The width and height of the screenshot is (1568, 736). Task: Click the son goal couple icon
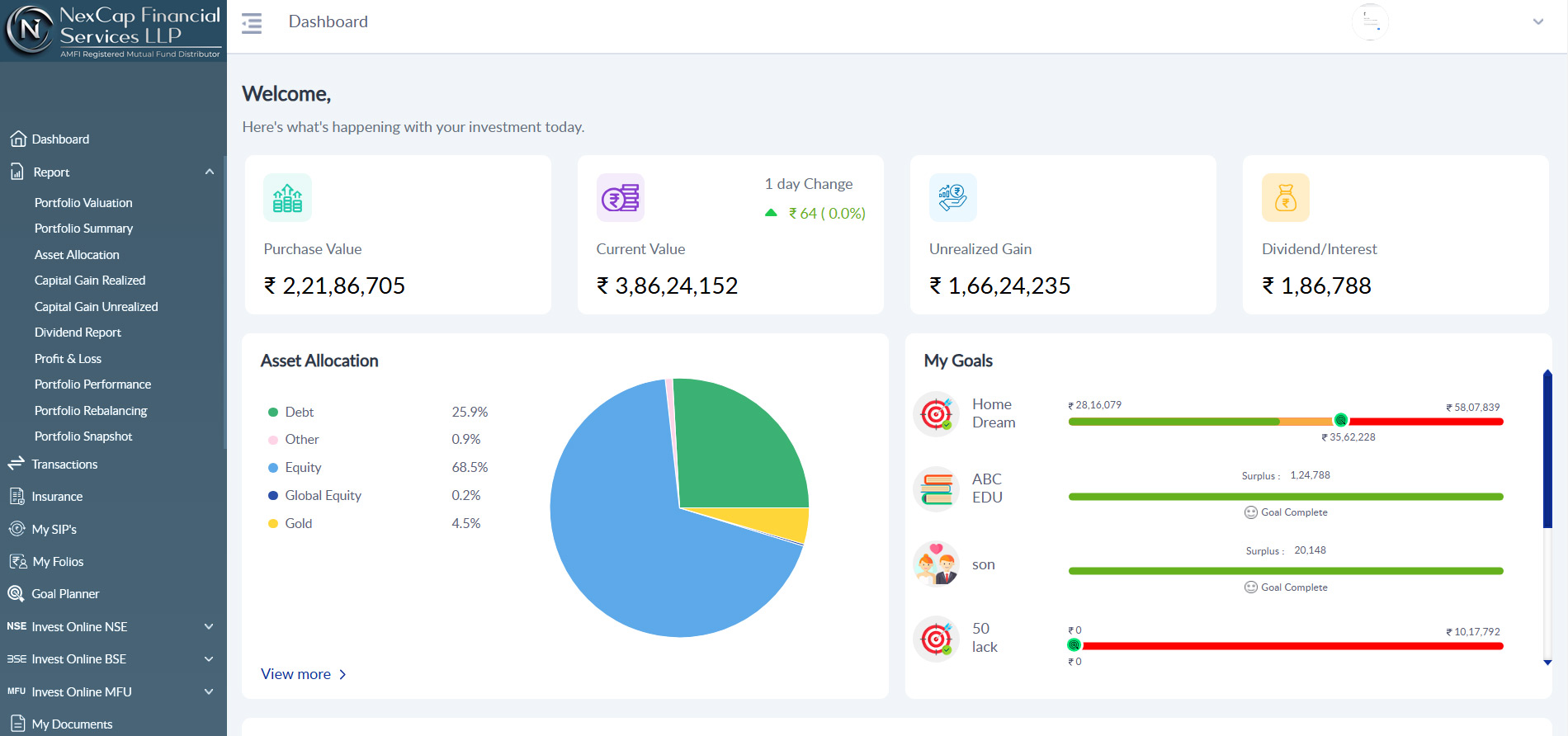click(x=937, y=564)
